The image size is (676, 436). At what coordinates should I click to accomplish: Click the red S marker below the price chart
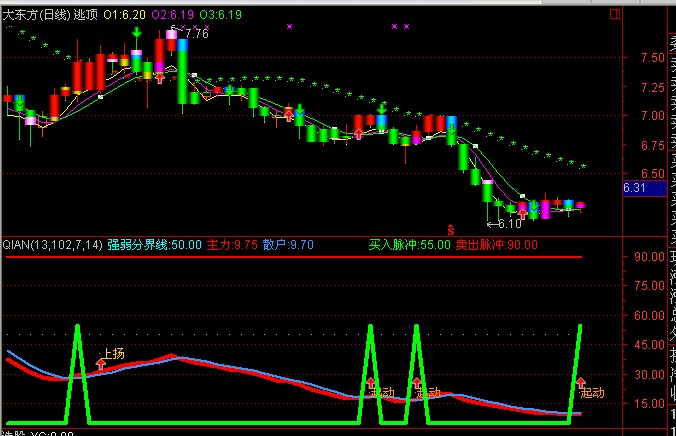pyautogui.click(x=450, y=229)
